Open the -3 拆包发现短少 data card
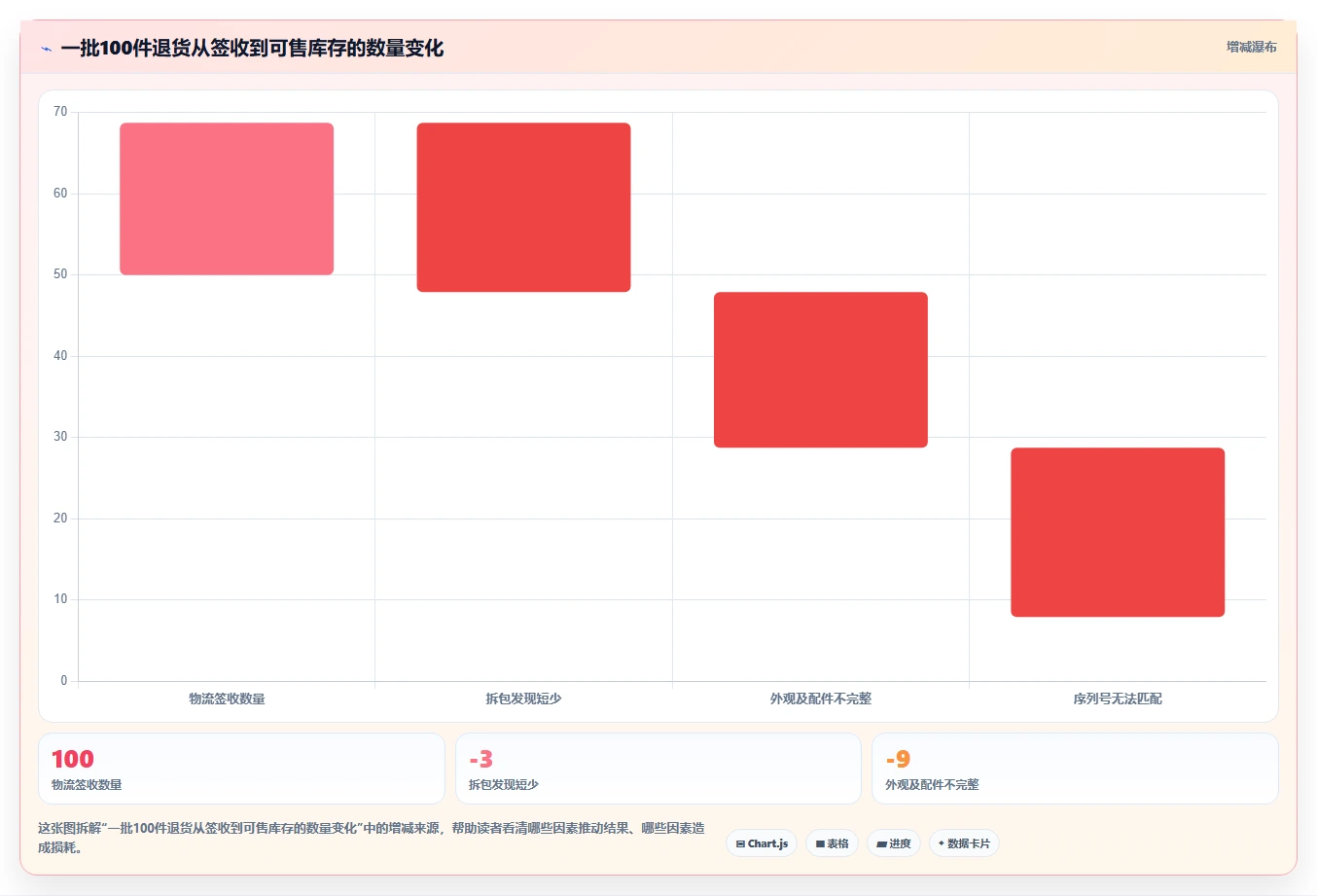This screenshot has width=1317, height=896. pyautogui.click(x=658, y=769)
